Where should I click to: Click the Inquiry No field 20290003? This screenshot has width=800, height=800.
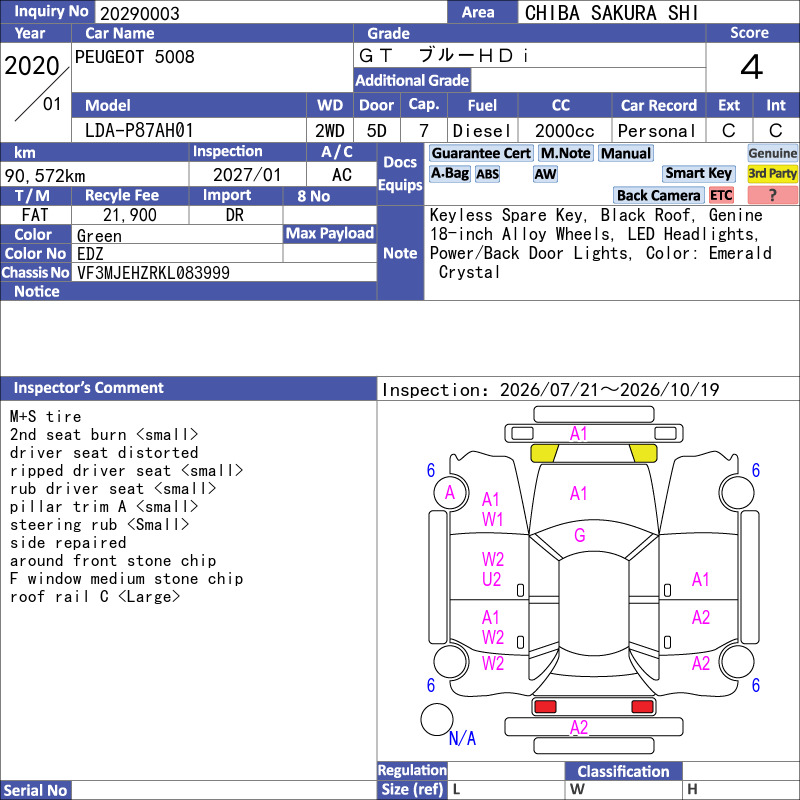click(271, 13)
